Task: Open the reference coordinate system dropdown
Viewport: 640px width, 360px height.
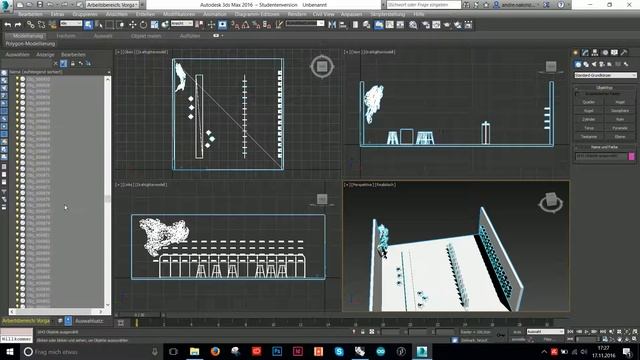Action: click(x=182, y=24)
